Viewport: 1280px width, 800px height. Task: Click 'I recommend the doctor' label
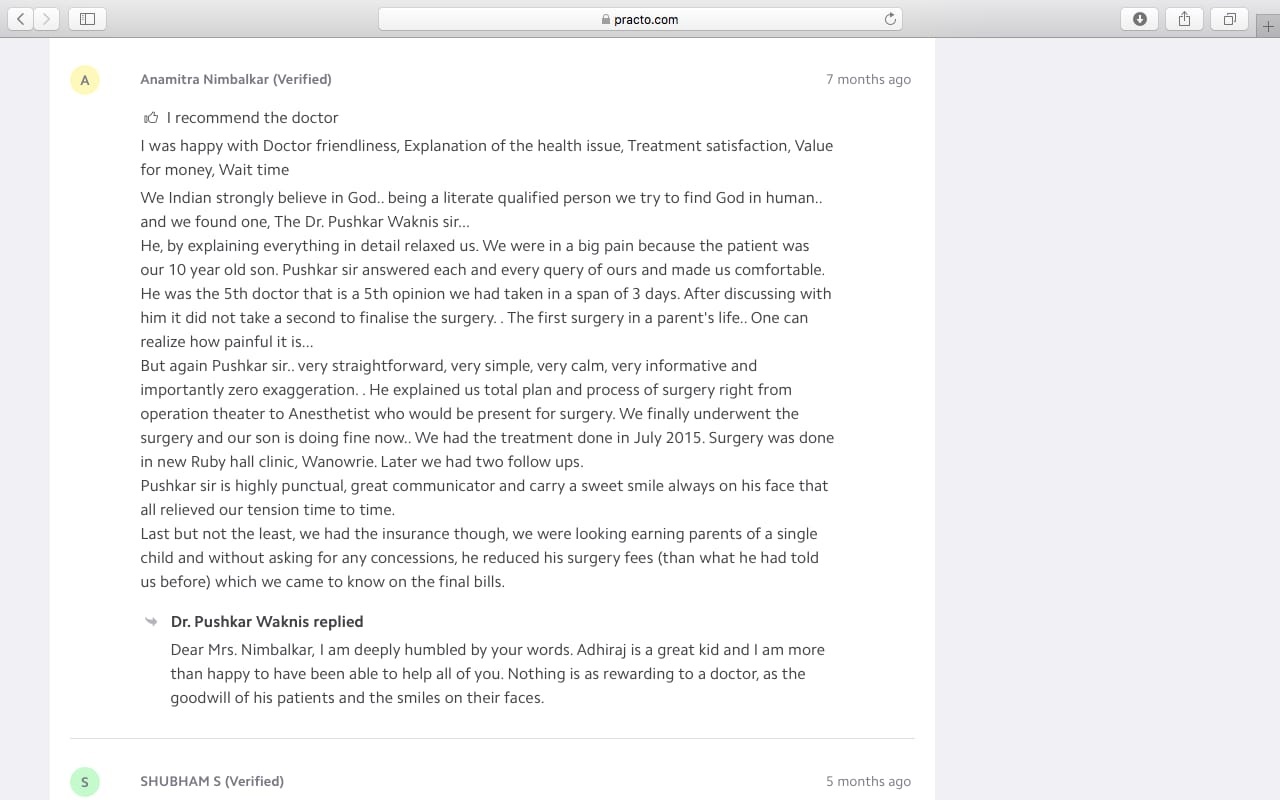[x=252, y=117]
